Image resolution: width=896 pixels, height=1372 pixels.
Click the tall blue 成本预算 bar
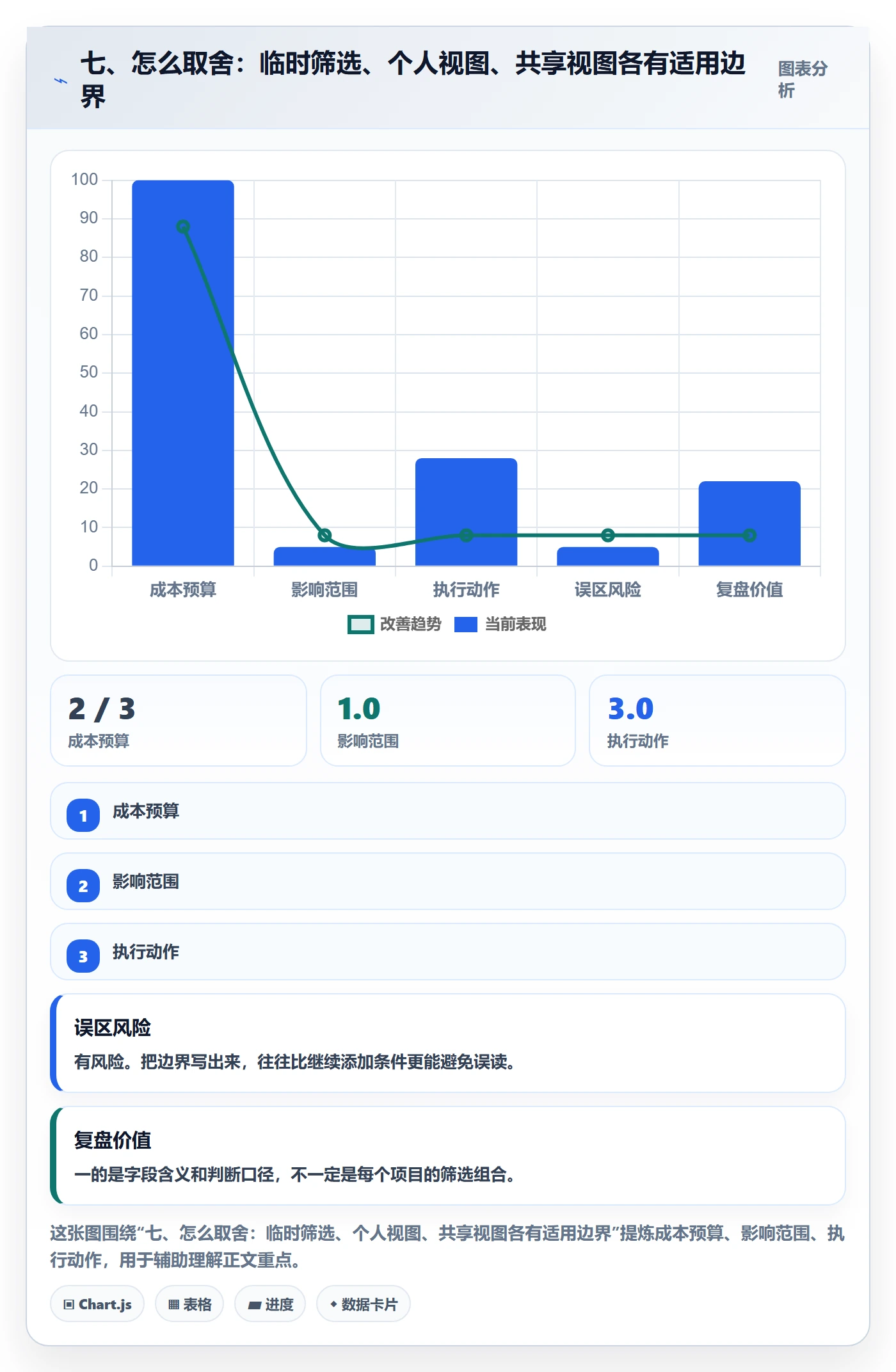(183, 373)
